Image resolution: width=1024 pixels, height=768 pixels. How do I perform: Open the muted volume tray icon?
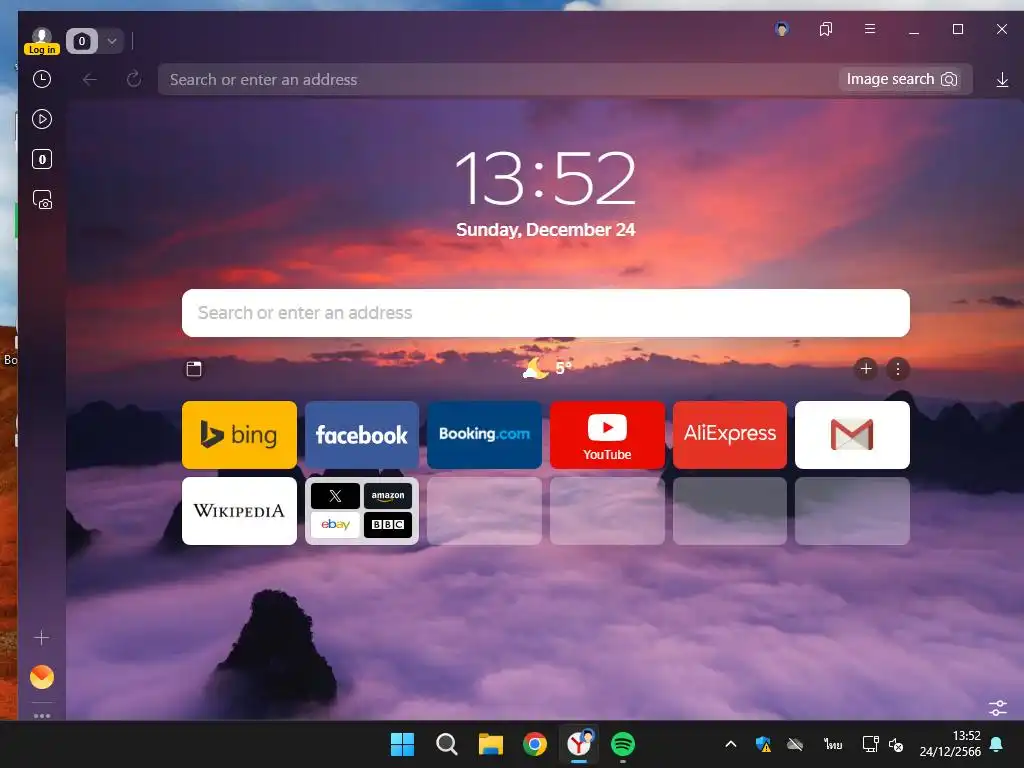[897, 744]
